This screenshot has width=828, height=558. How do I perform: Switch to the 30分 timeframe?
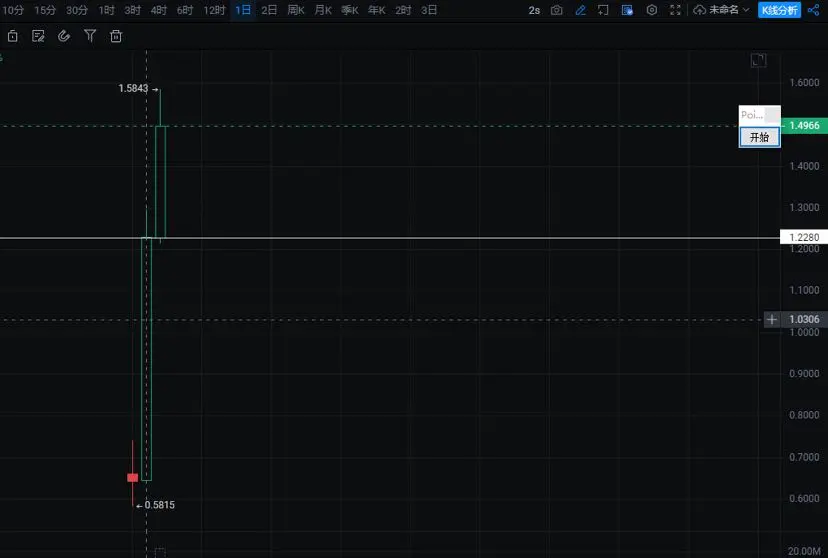(77, 10)
